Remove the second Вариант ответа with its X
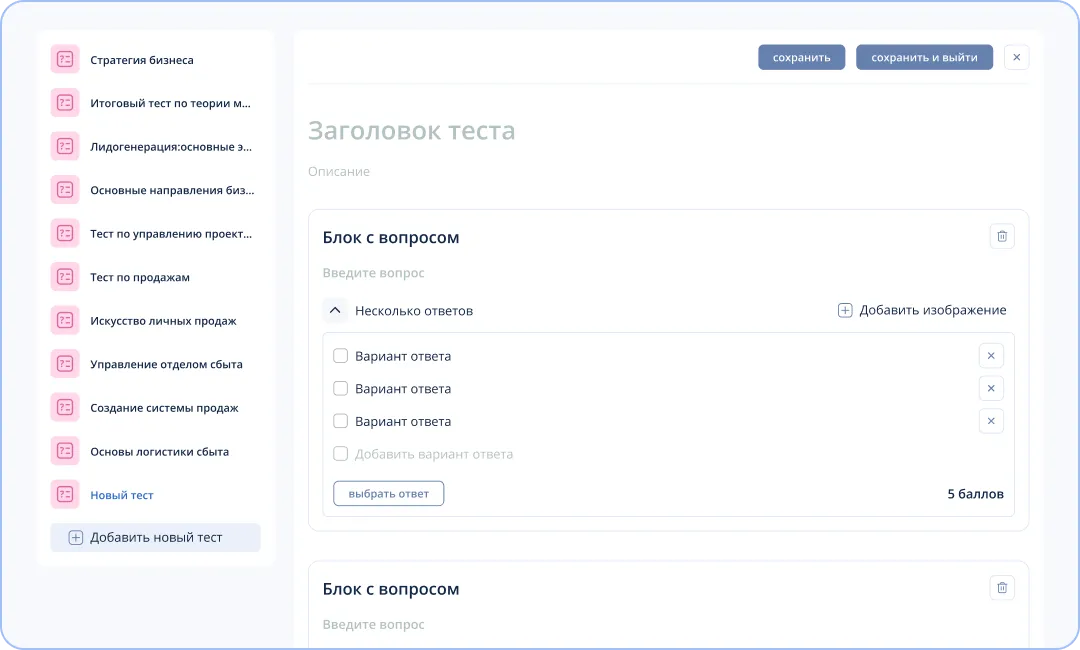The image size is (1080, 650). [x=991, y=388]
